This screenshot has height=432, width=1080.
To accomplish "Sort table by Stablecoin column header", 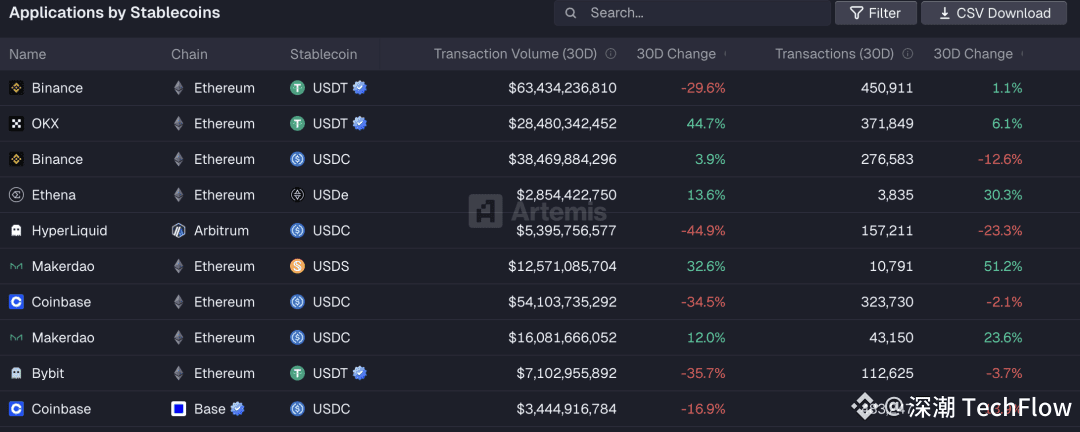I will tap(323, 54).
